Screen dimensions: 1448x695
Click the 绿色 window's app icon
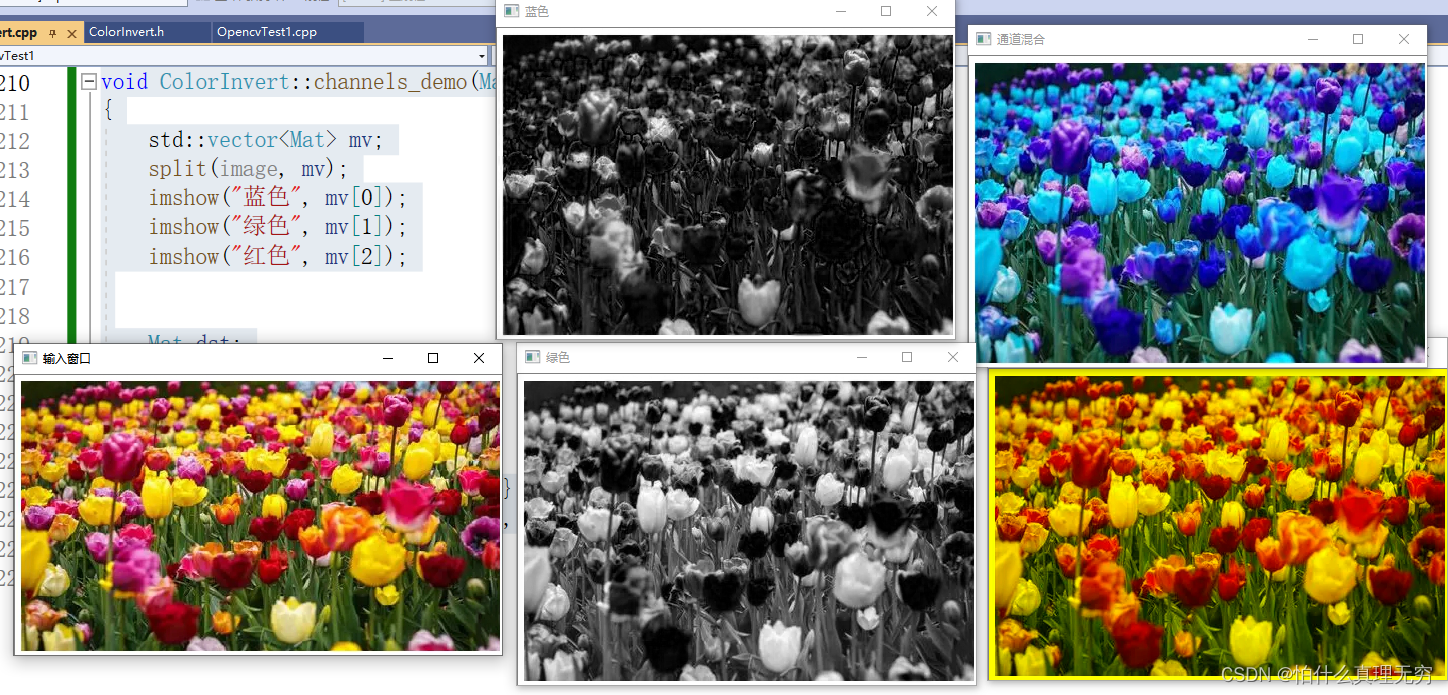point(532,357)
